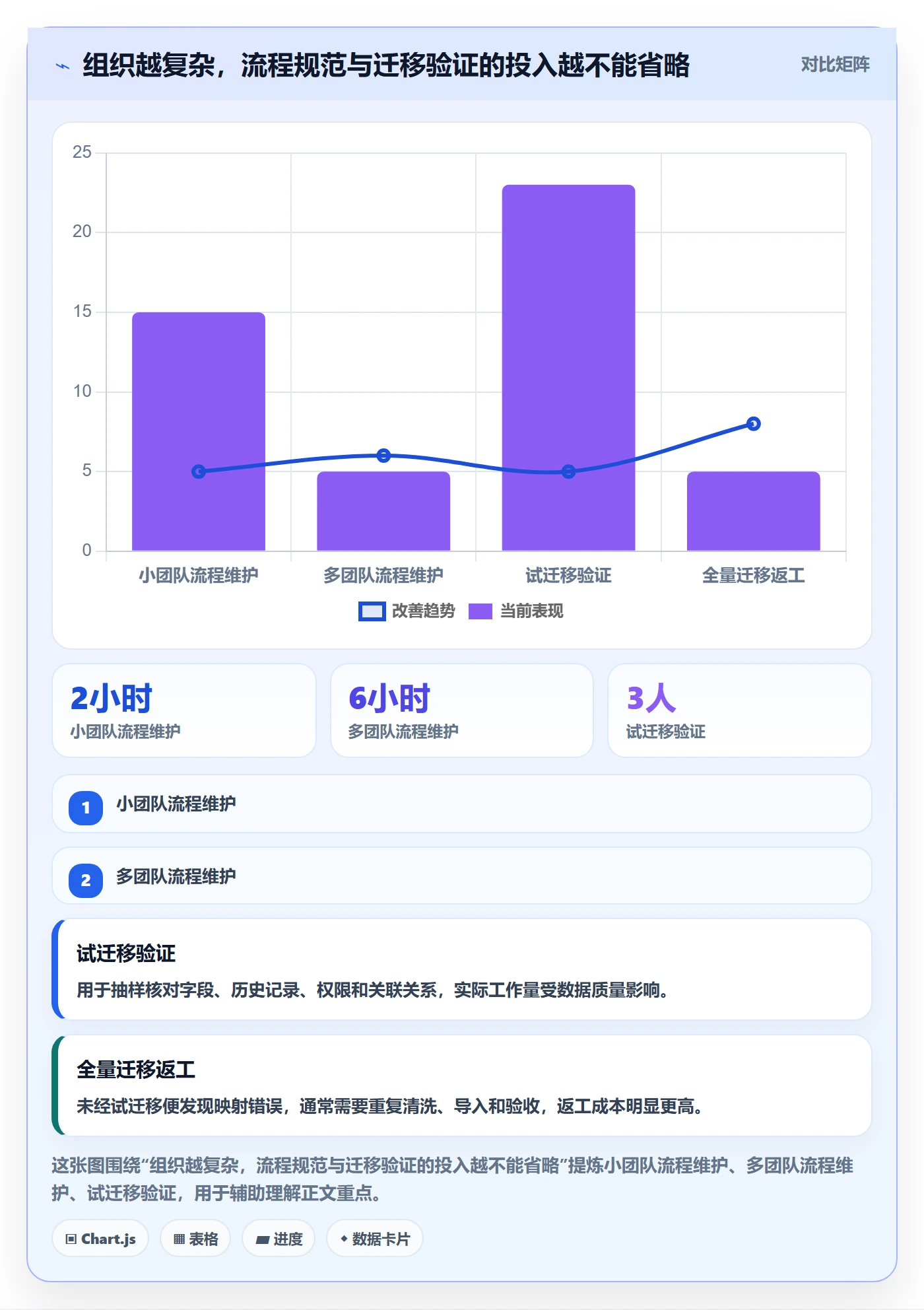Click the main title 组织越复杂 heading

(x=386, y=65)
